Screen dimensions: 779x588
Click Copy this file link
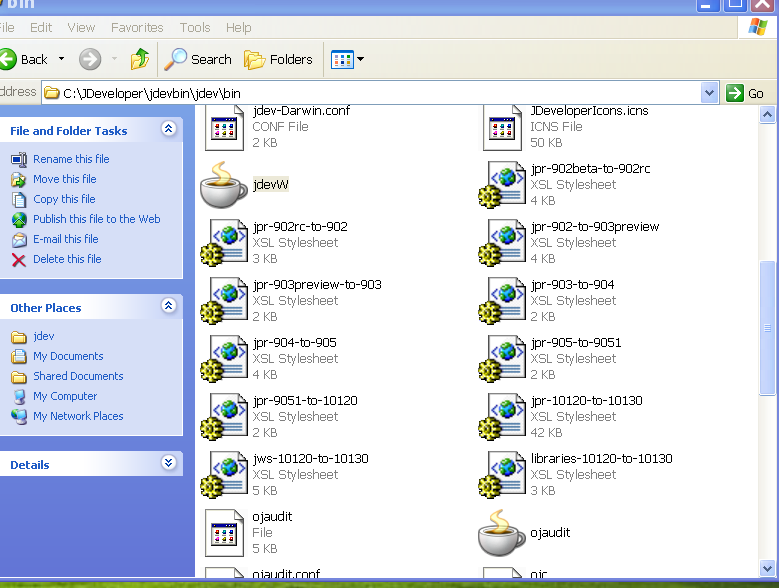(x=64, y=199)
